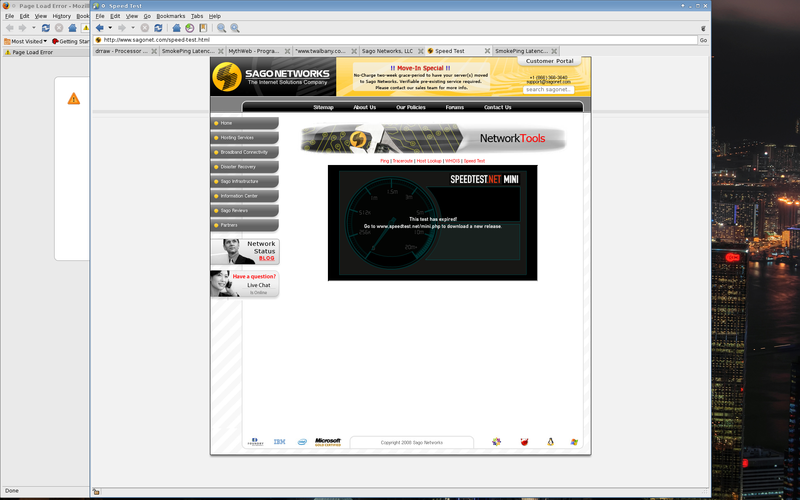The height and width of the screenshot is (500, 800).
Task: Go to the home page in the Speed Test window
Action: click(x=176, y=28)
